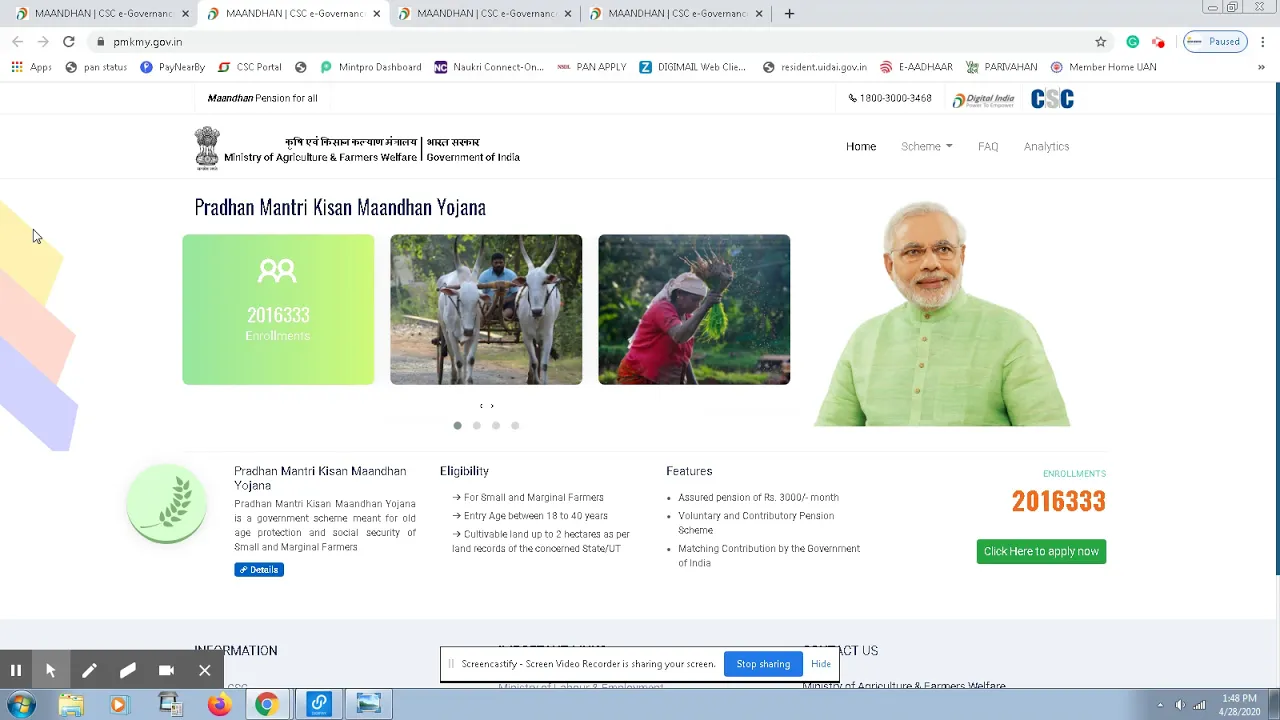Close the Screencastify drawing toolbar
The height and width of the screenshot is (720, 1280).
204,670
